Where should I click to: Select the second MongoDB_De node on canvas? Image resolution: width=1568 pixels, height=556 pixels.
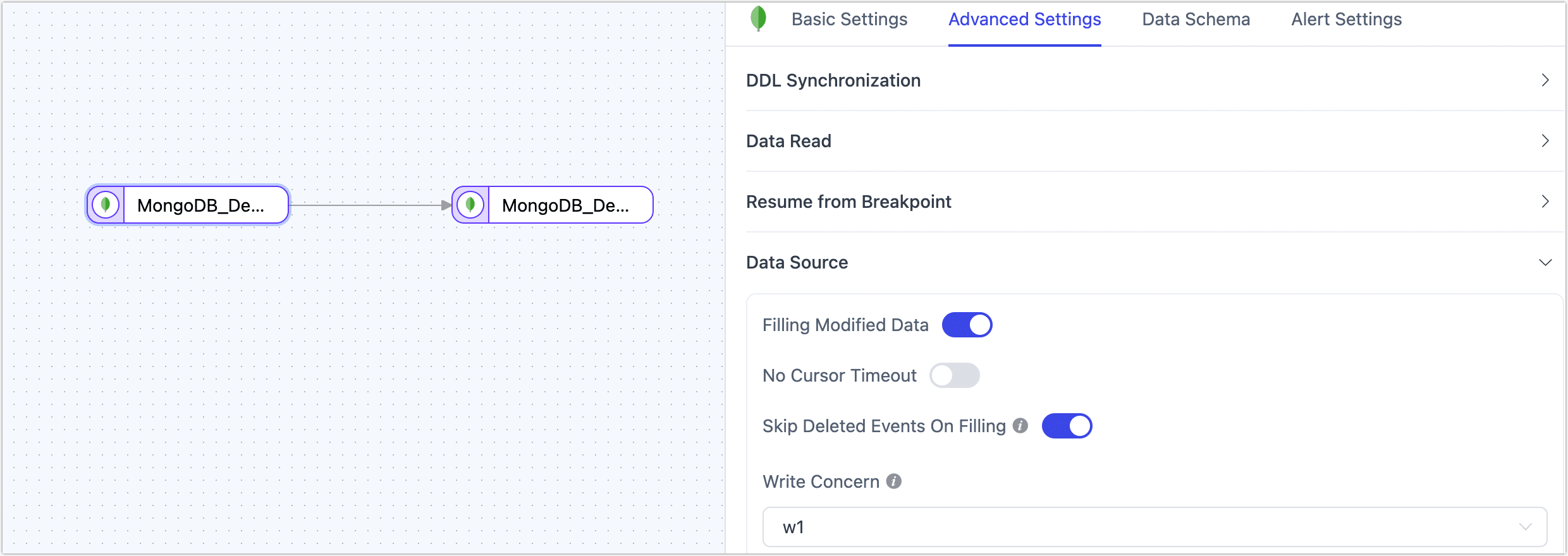(x=565, y=204)
